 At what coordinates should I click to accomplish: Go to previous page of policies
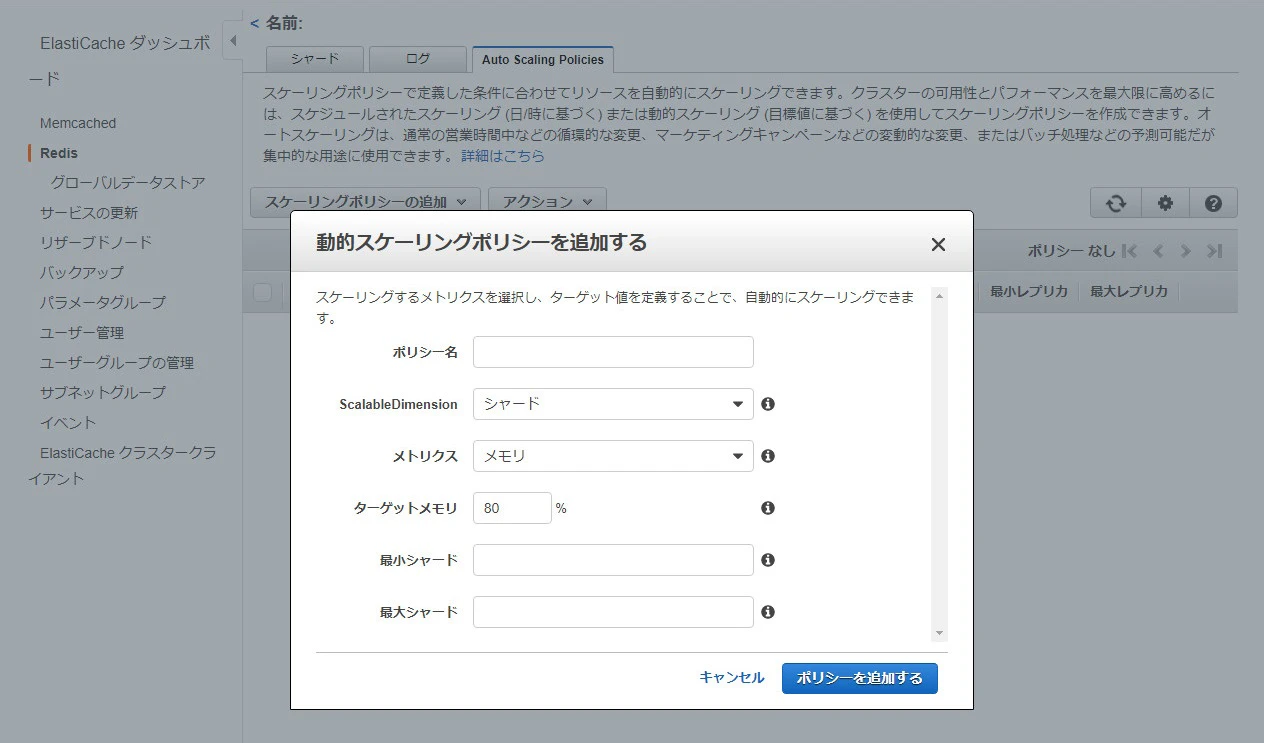[x=1158, y=251]
